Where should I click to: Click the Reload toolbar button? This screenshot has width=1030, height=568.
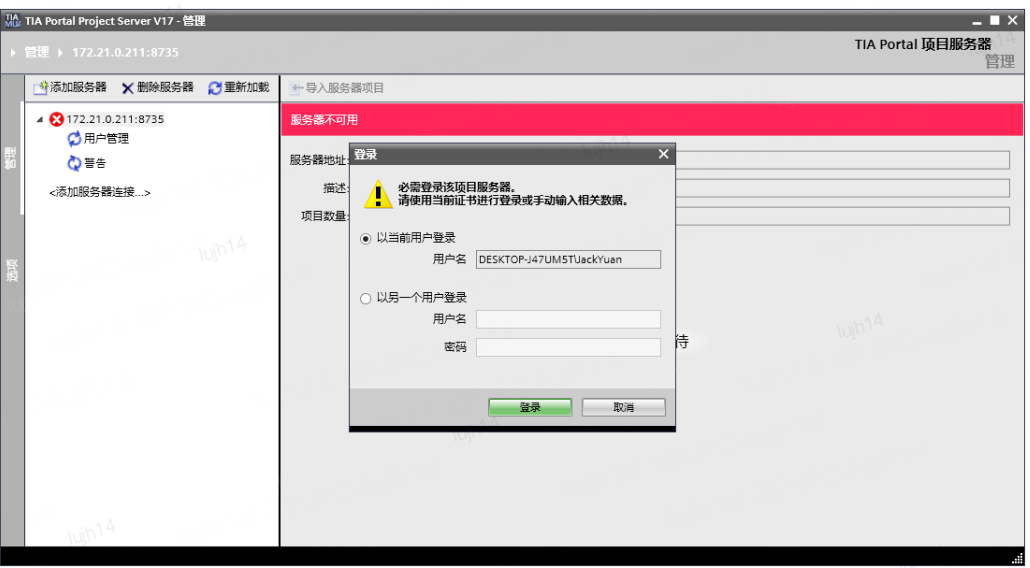[238, 87]
